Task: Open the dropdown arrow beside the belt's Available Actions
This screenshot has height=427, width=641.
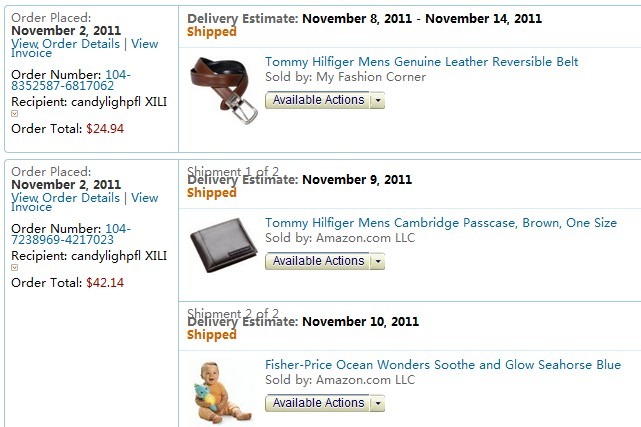Action: click(x=377, y=101)
